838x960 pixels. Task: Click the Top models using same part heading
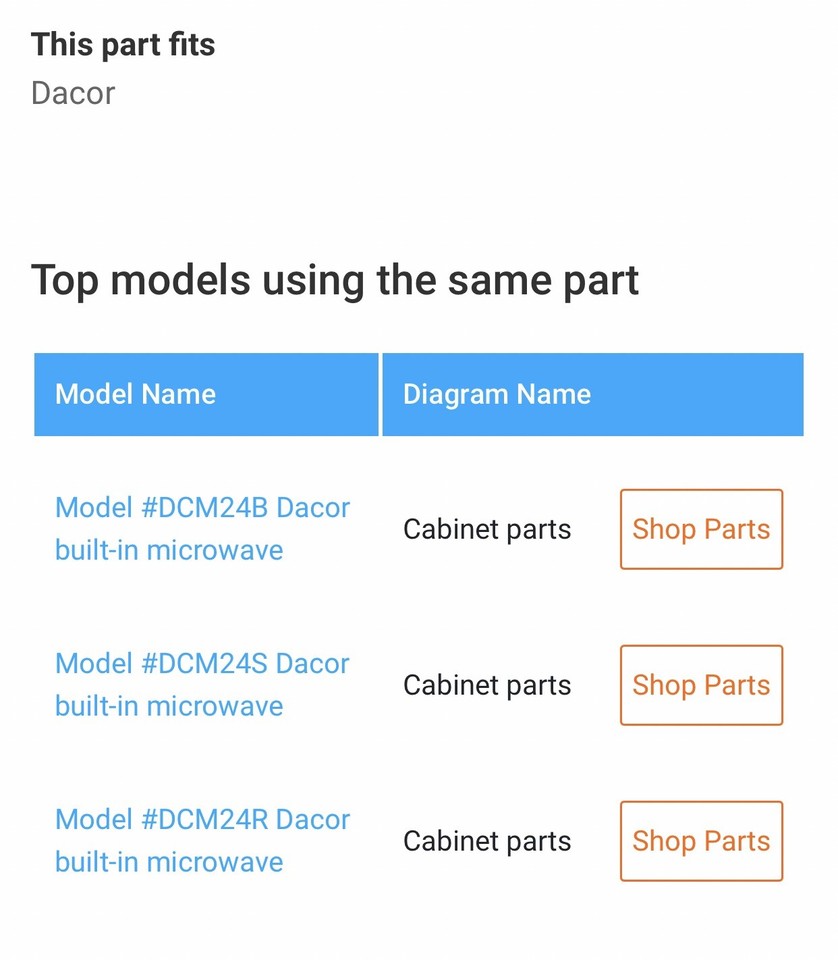click(335, 281)
